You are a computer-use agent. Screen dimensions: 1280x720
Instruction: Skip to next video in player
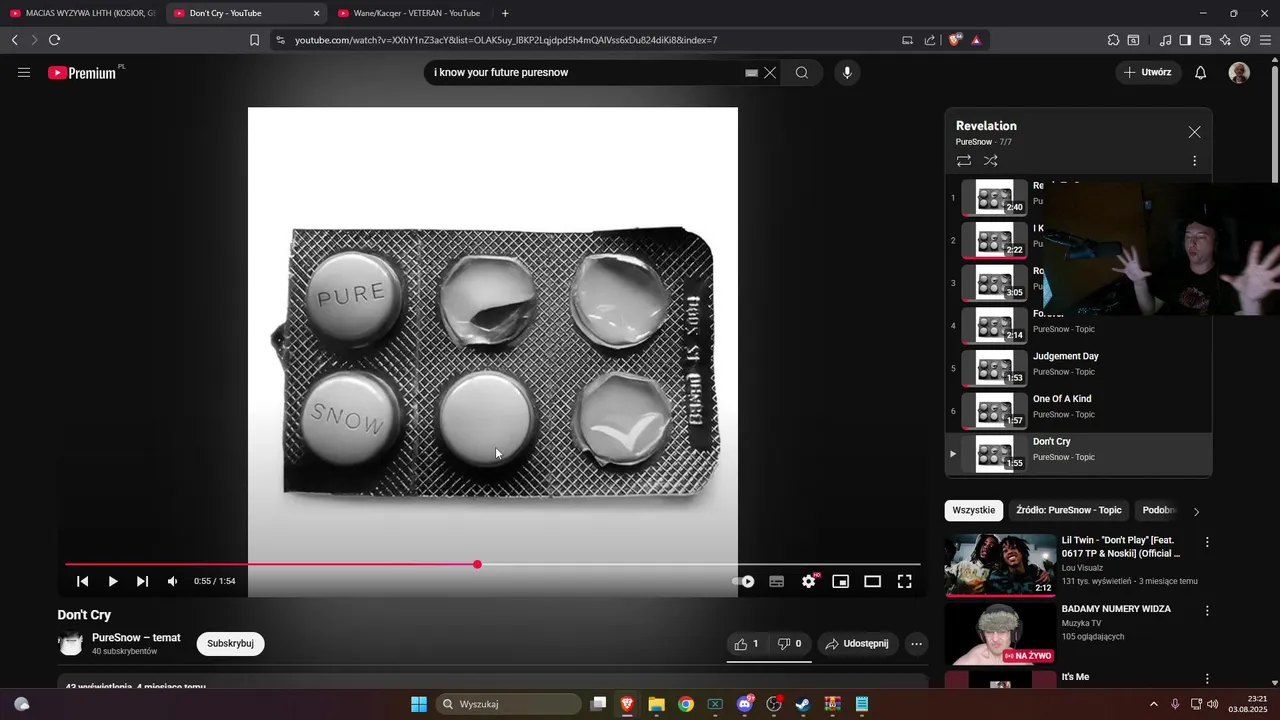click(143, 581)
